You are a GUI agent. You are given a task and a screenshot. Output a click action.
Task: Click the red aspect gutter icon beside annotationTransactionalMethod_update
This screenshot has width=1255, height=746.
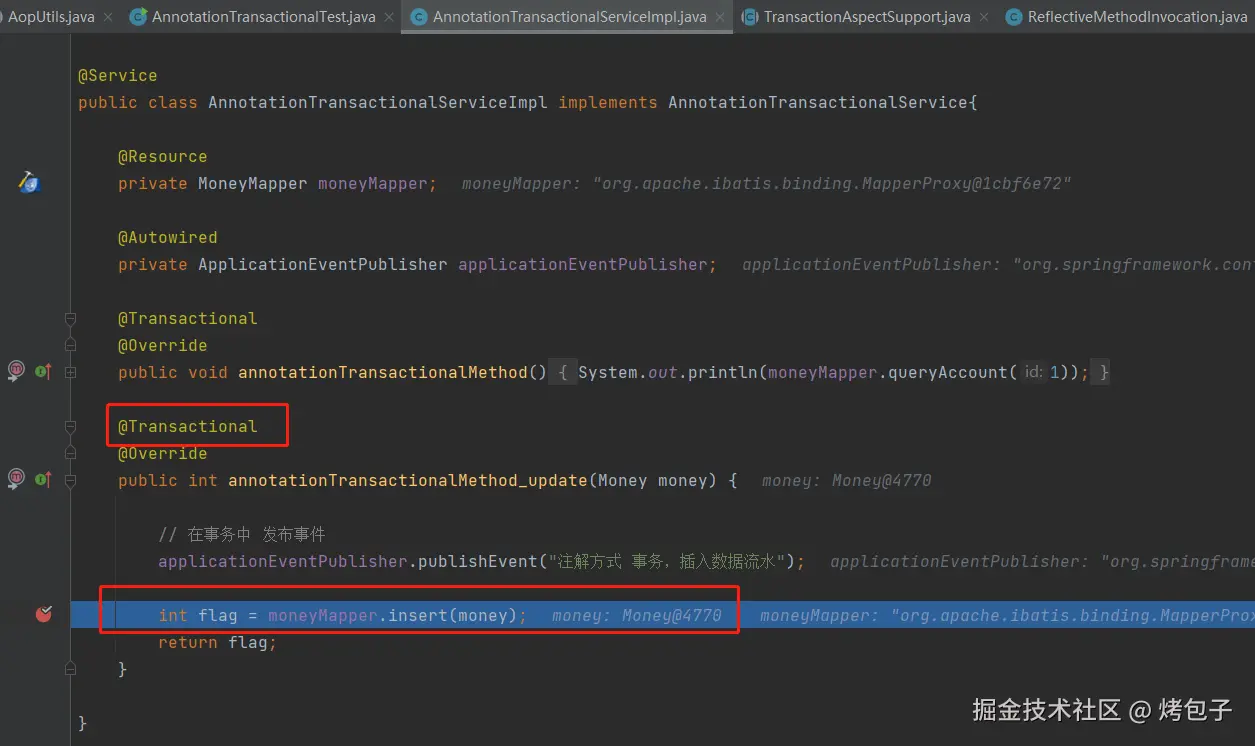tap(17, 479)
